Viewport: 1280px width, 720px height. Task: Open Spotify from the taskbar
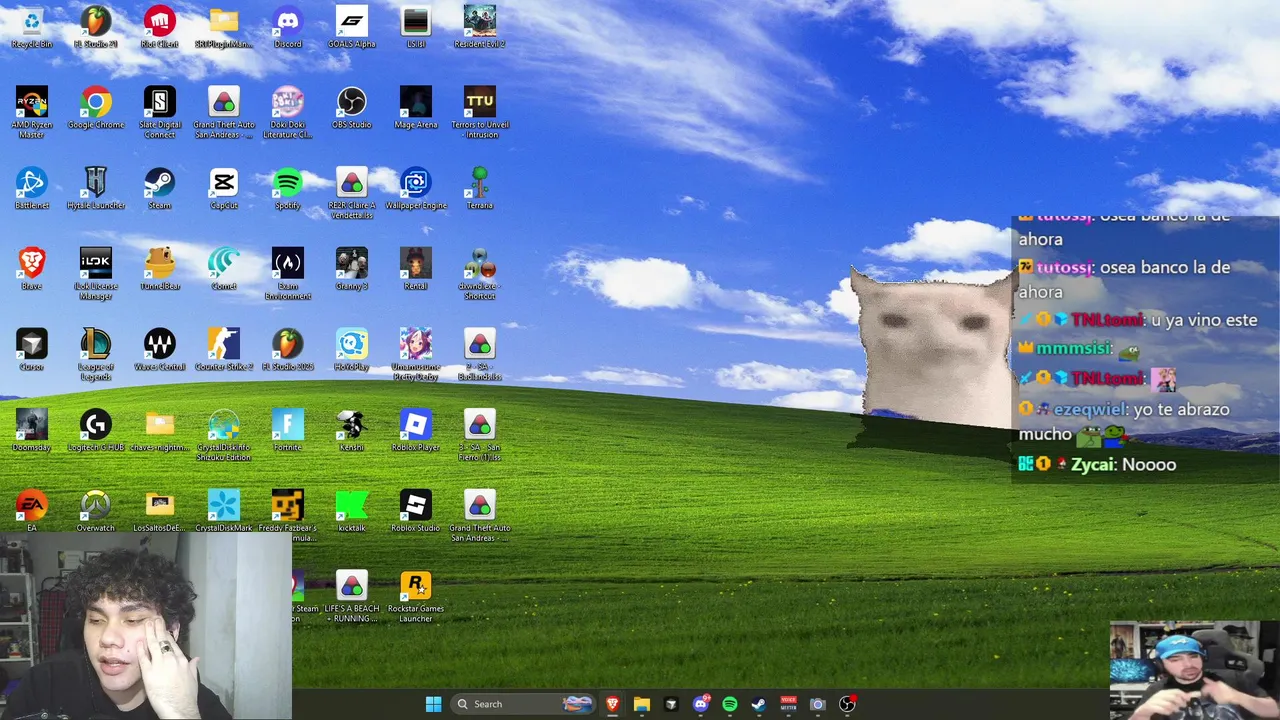729,704
